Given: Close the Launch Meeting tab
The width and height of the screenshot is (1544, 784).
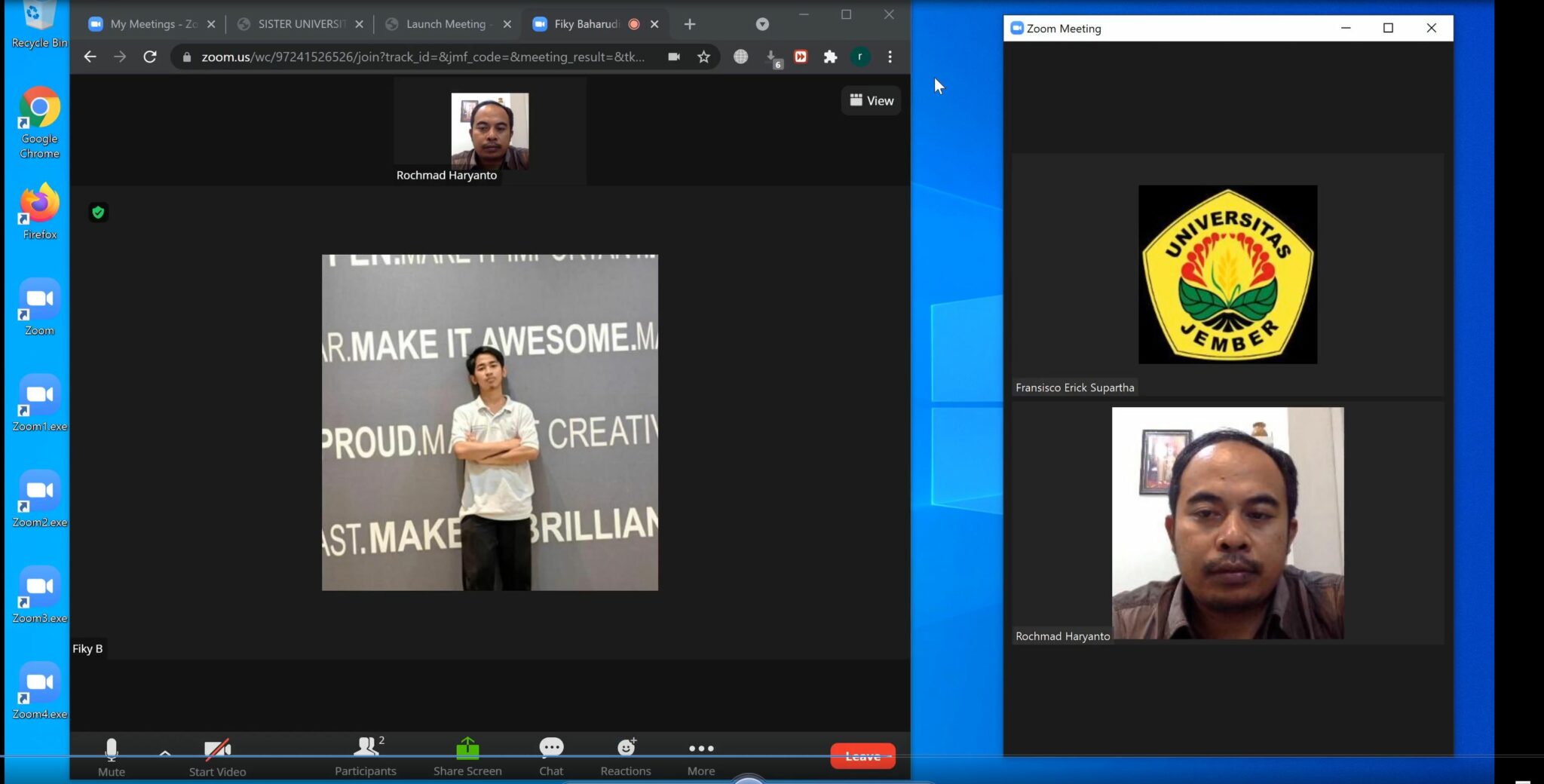Looking at the screenshot, I should click(507, 24).
